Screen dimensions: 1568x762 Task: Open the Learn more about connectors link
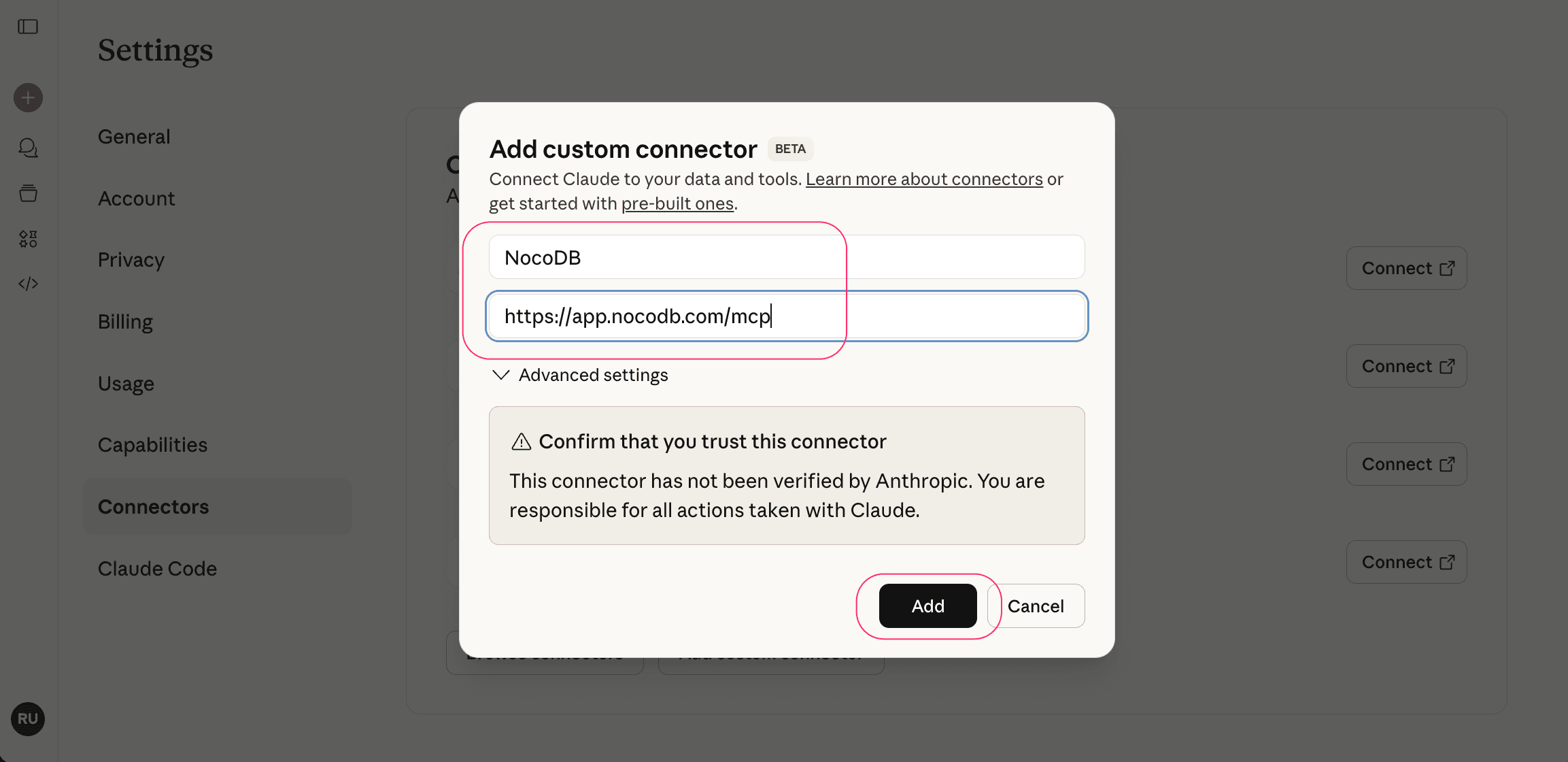click(x=923, y=178)
